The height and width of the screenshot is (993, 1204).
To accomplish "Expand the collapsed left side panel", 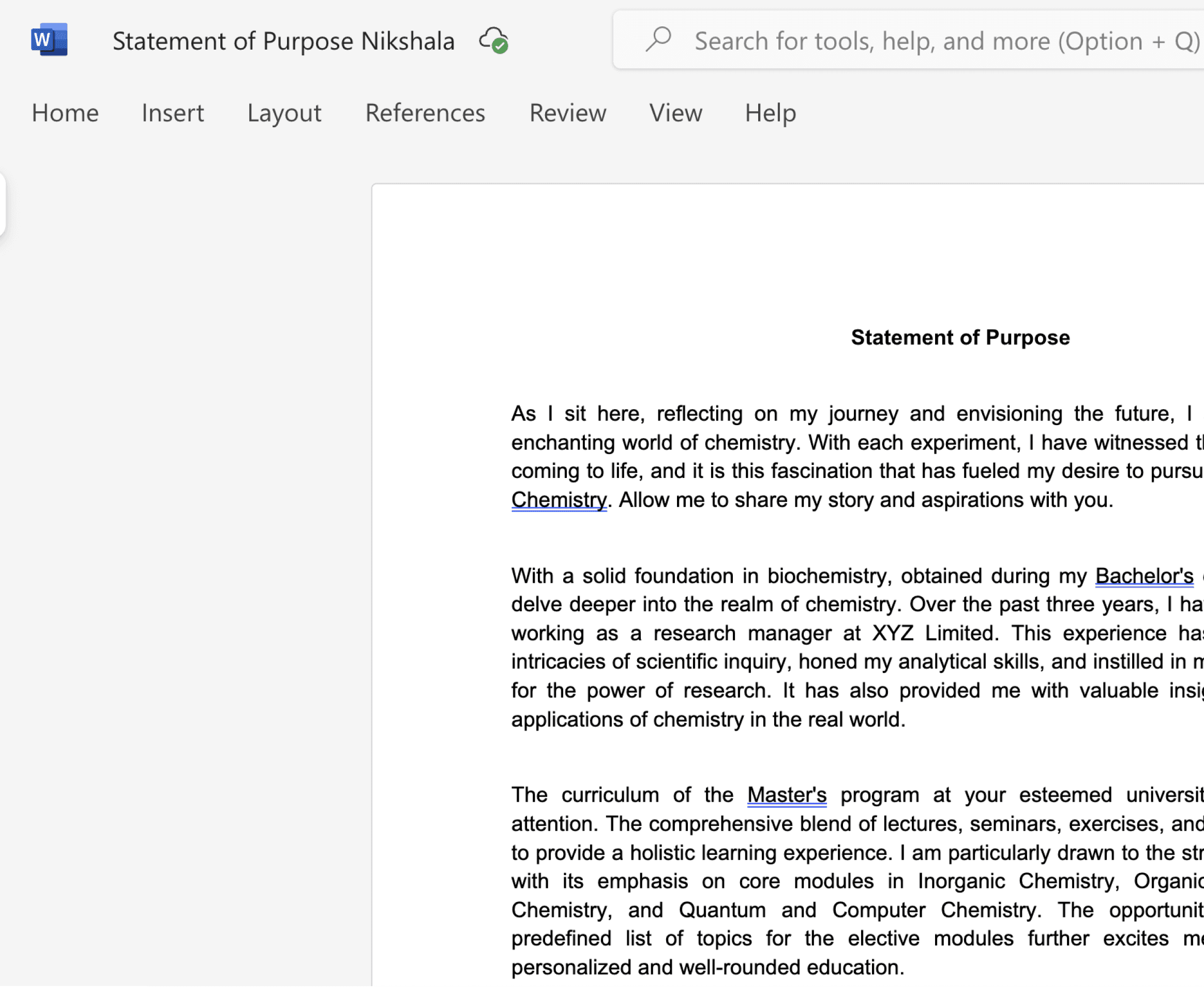I will [x=2, y=204].
